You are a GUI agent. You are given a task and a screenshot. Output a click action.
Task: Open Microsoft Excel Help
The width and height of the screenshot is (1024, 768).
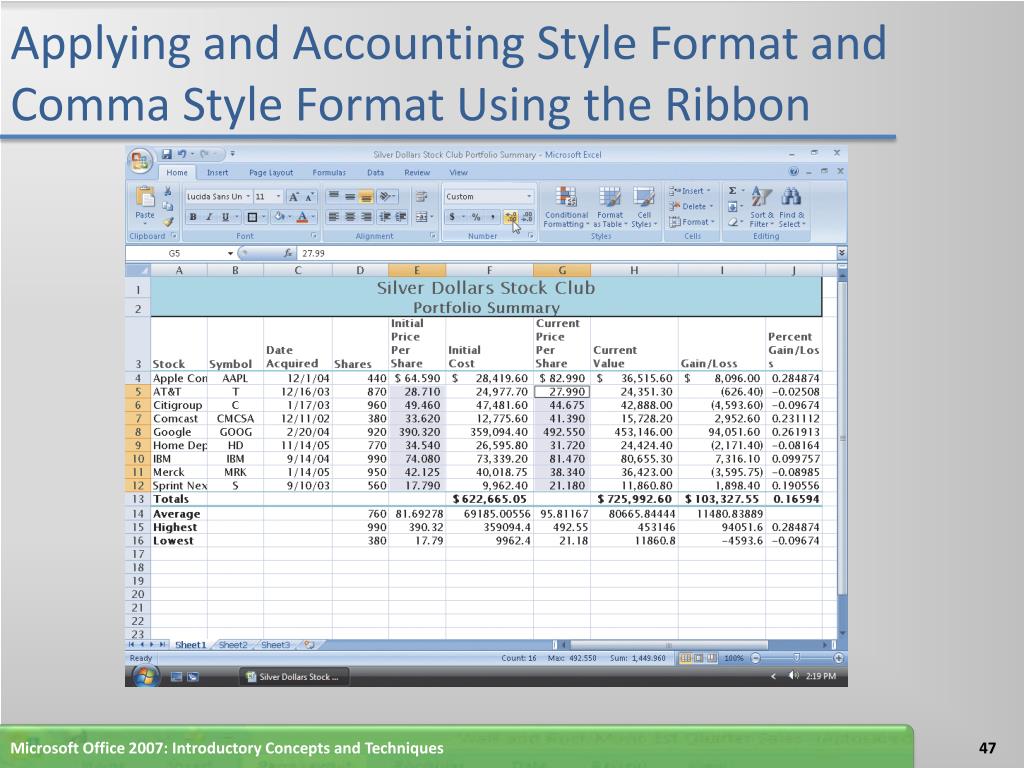point(793,172)
